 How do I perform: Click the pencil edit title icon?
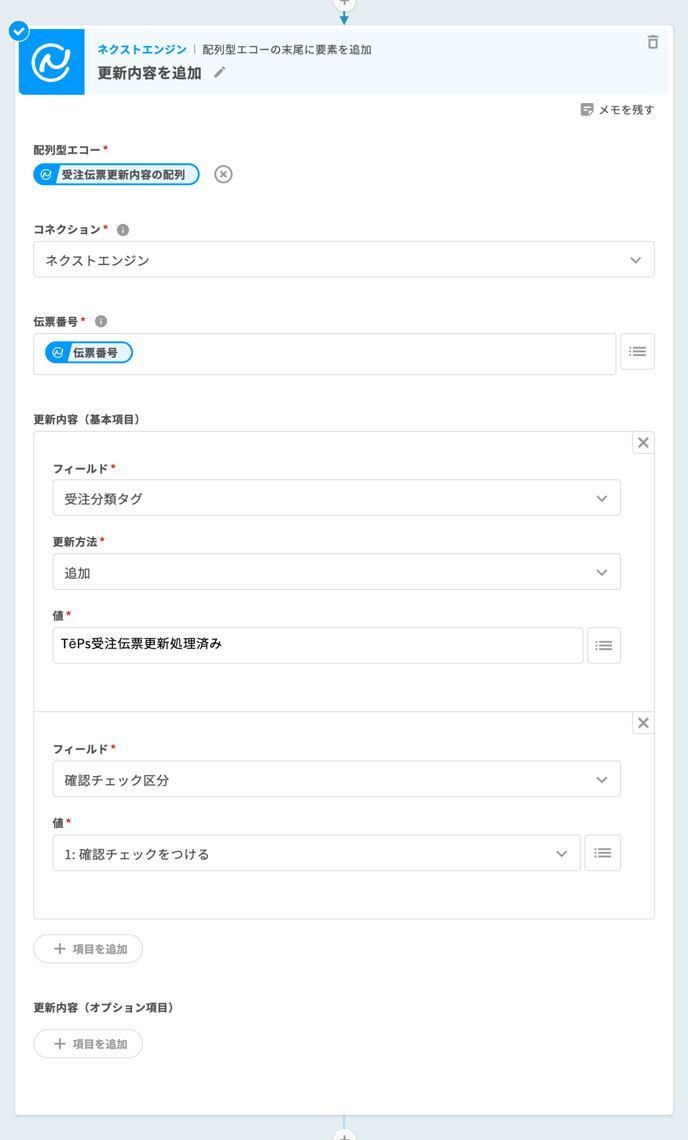pos(220,72)
